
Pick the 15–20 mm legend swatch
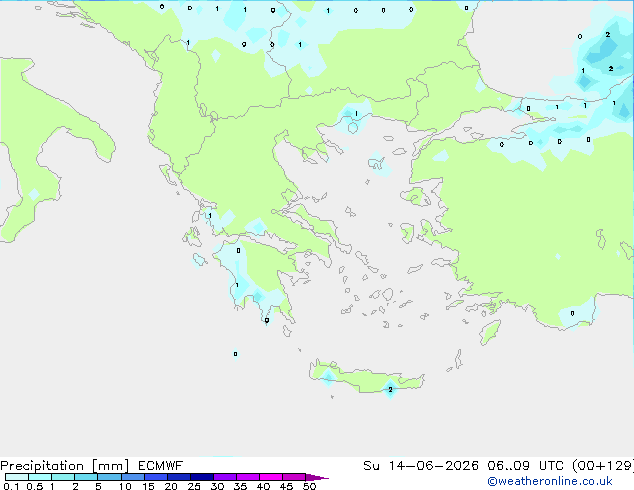coord(156,477)
